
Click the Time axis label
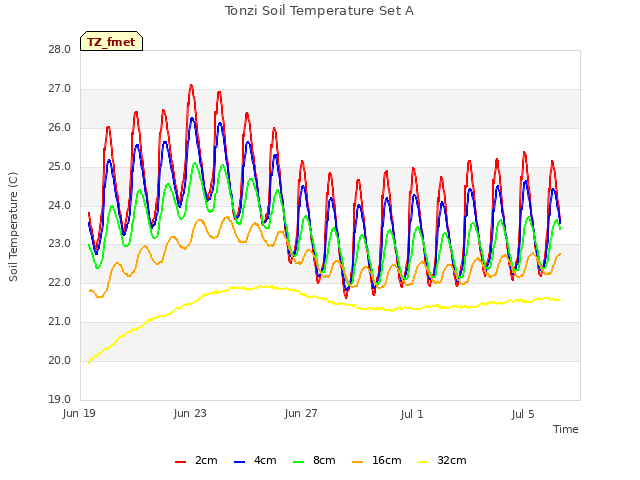566,429
